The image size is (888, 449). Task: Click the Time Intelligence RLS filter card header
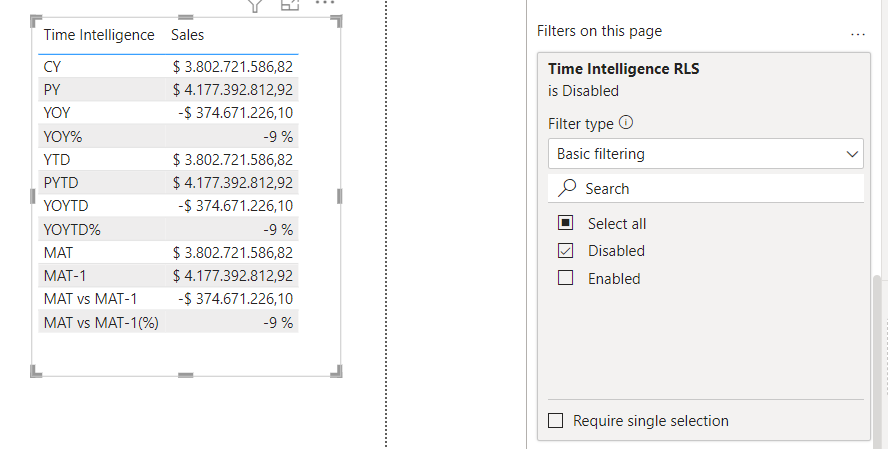coord(624,70)
